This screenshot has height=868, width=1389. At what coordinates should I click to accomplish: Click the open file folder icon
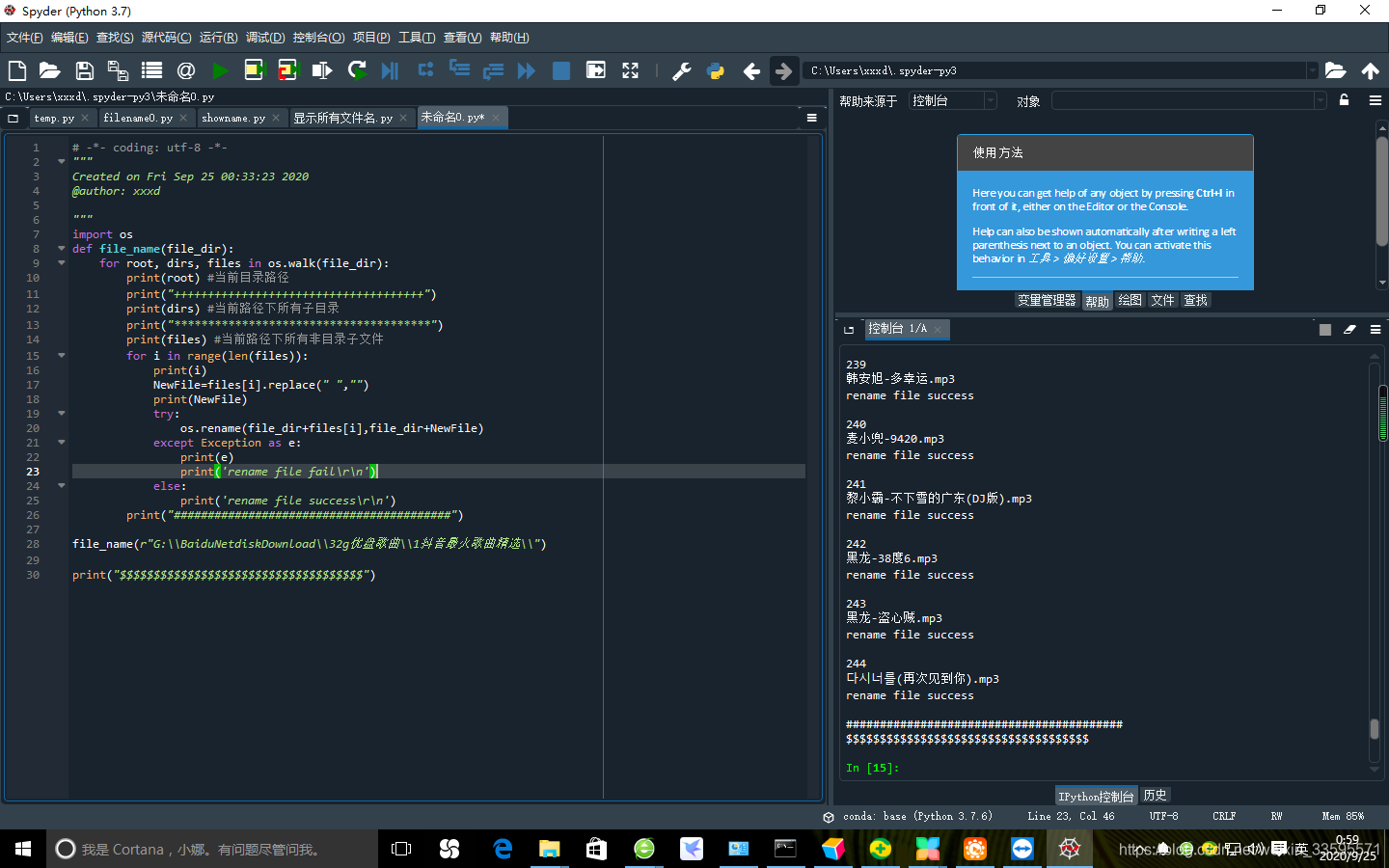click(50, 70)
